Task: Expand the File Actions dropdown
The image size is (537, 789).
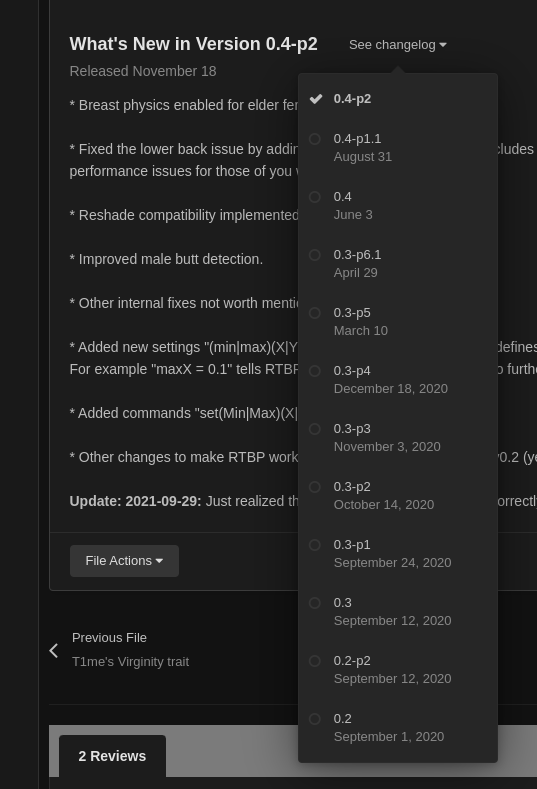Action: (124, 561)
